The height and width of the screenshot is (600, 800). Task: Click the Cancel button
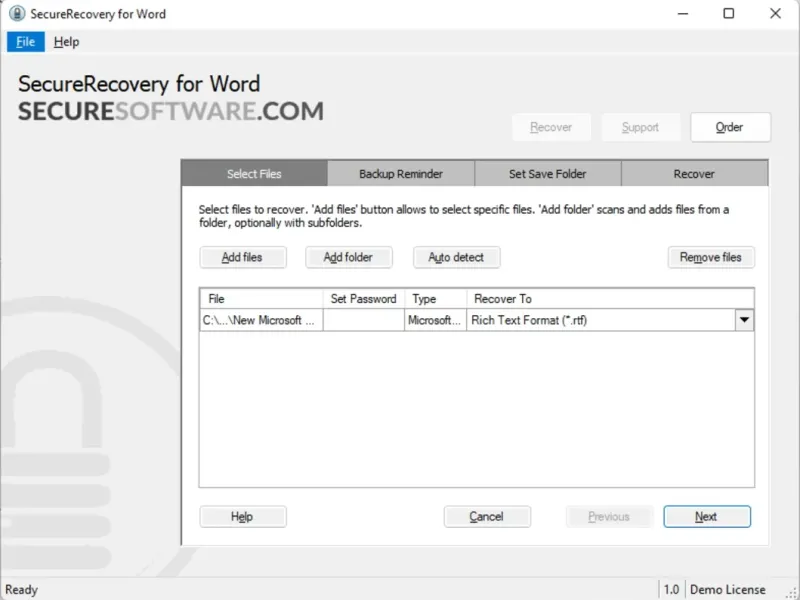point(487,516)
